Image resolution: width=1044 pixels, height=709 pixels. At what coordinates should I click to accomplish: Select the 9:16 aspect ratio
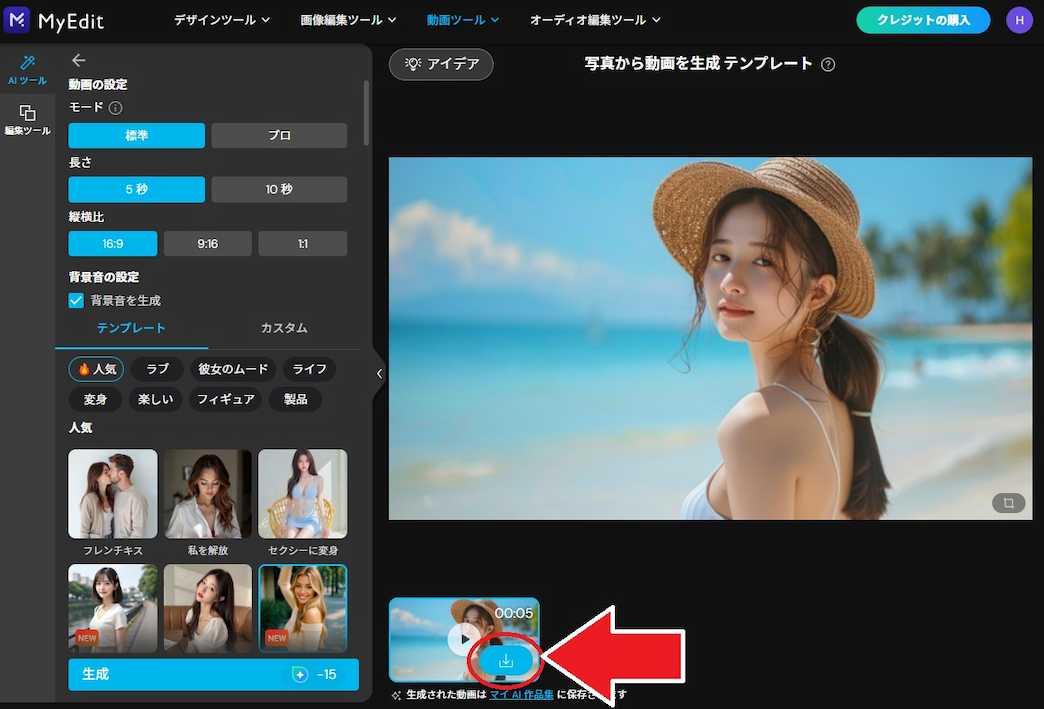tap(207, 243)
